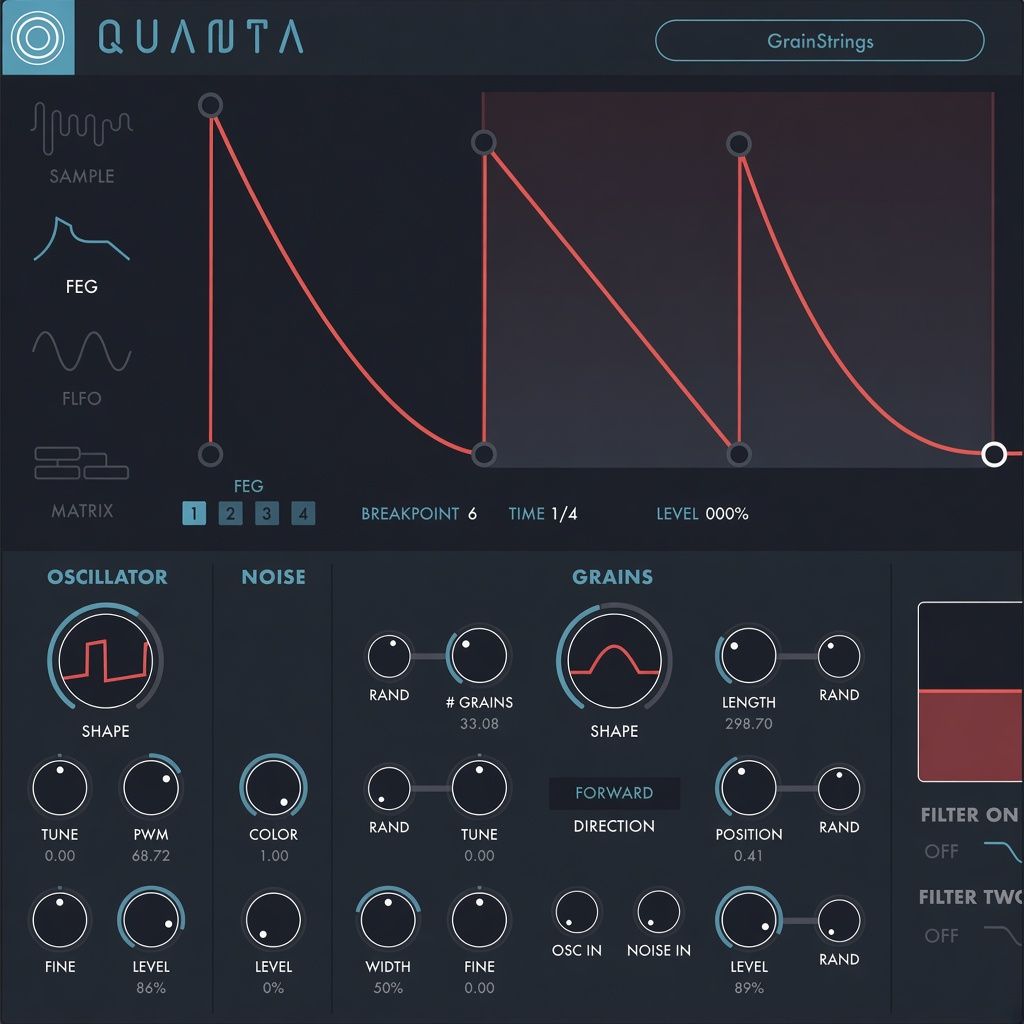Click the grains LENGTH knob
1024x1024 pixels.
(748, 655)
